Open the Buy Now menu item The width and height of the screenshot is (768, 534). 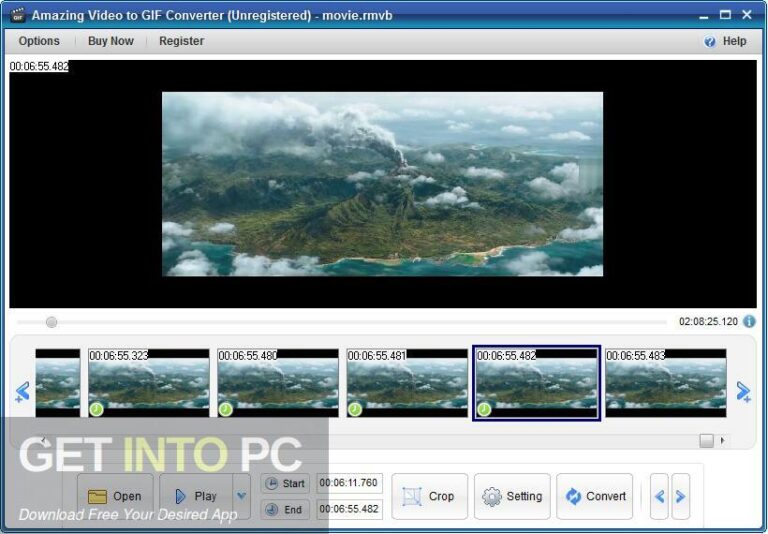point(111,41)
